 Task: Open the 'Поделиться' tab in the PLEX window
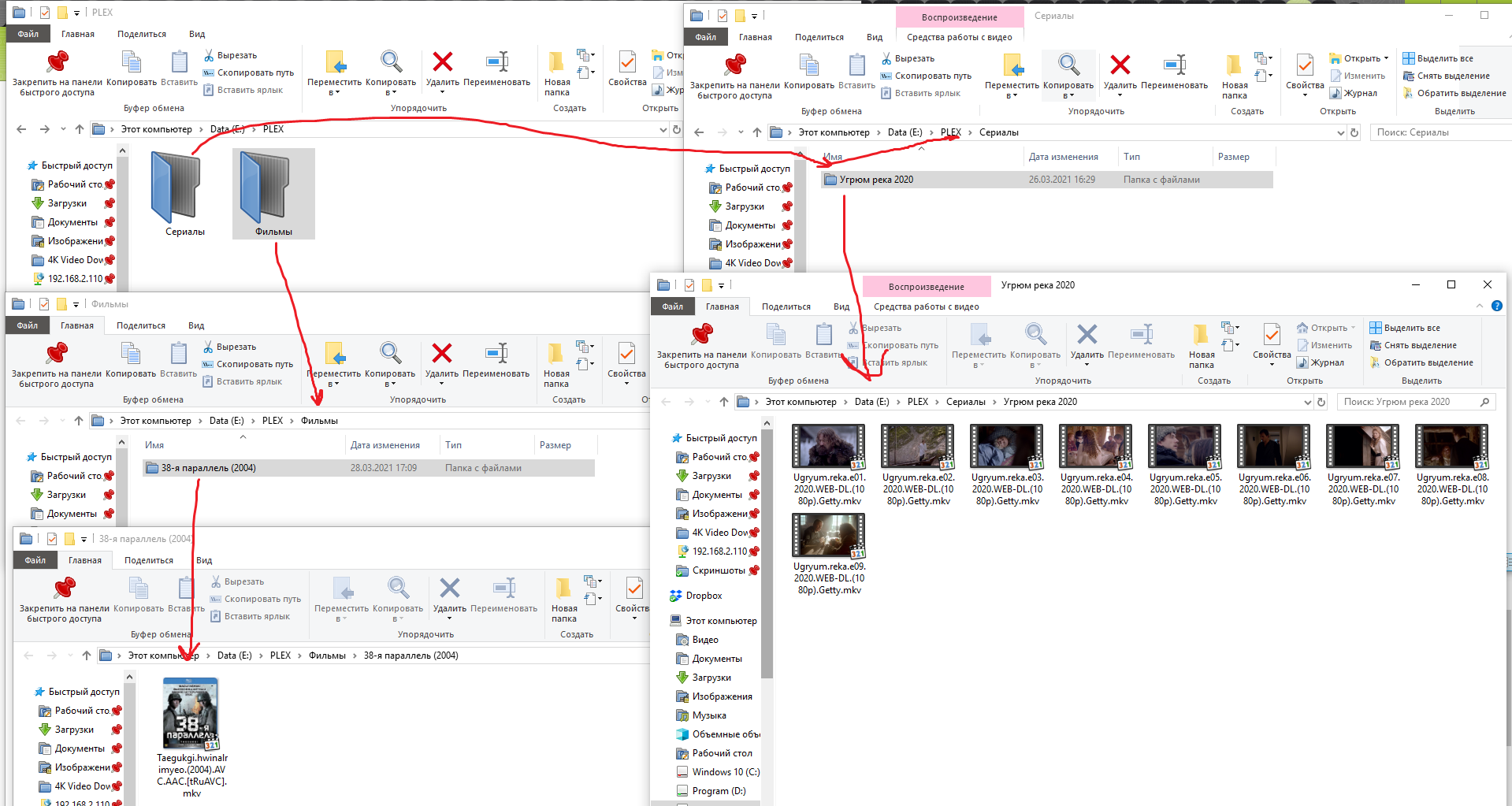pos(142,34)
